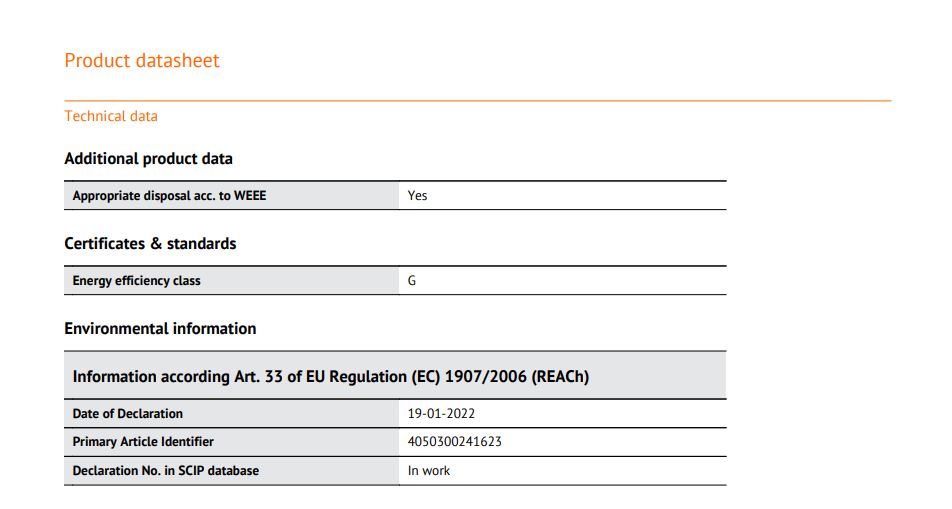Select the identifier number 4050300241623
The height and width of the screenshot is (509, 952).
(455, 442)
